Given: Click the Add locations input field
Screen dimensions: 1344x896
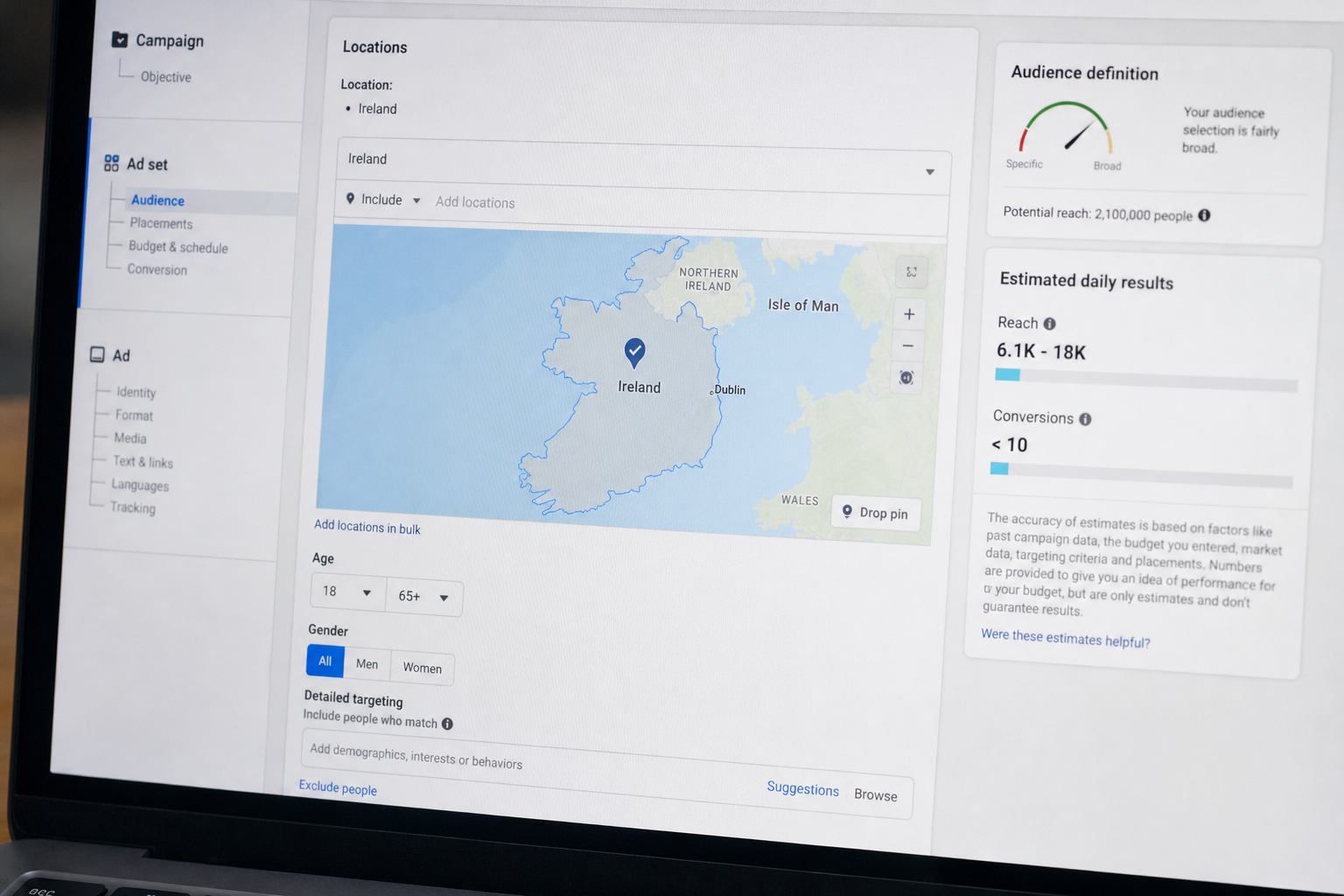Looking at the screenshot, I should tap(688, 208).
